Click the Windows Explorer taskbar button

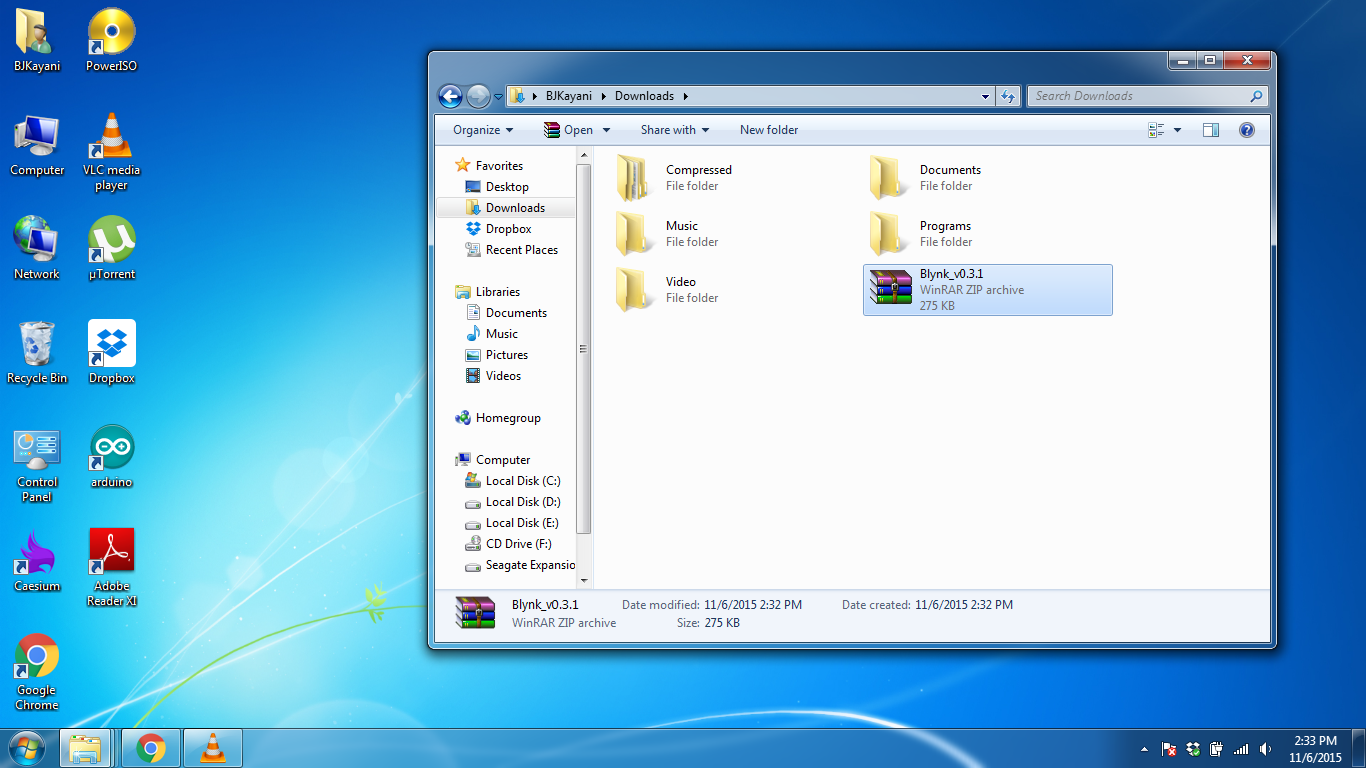pos(85,748)
